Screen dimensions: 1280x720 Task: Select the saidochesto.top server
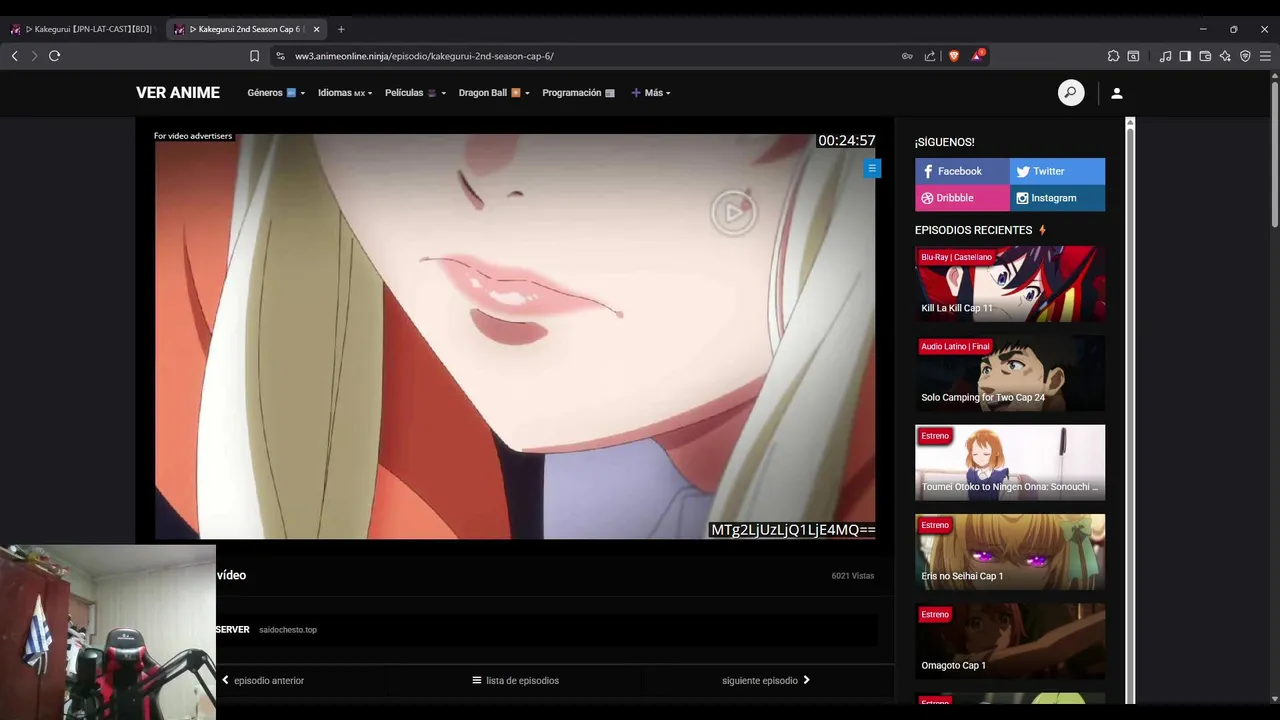(x=288, y=630)
